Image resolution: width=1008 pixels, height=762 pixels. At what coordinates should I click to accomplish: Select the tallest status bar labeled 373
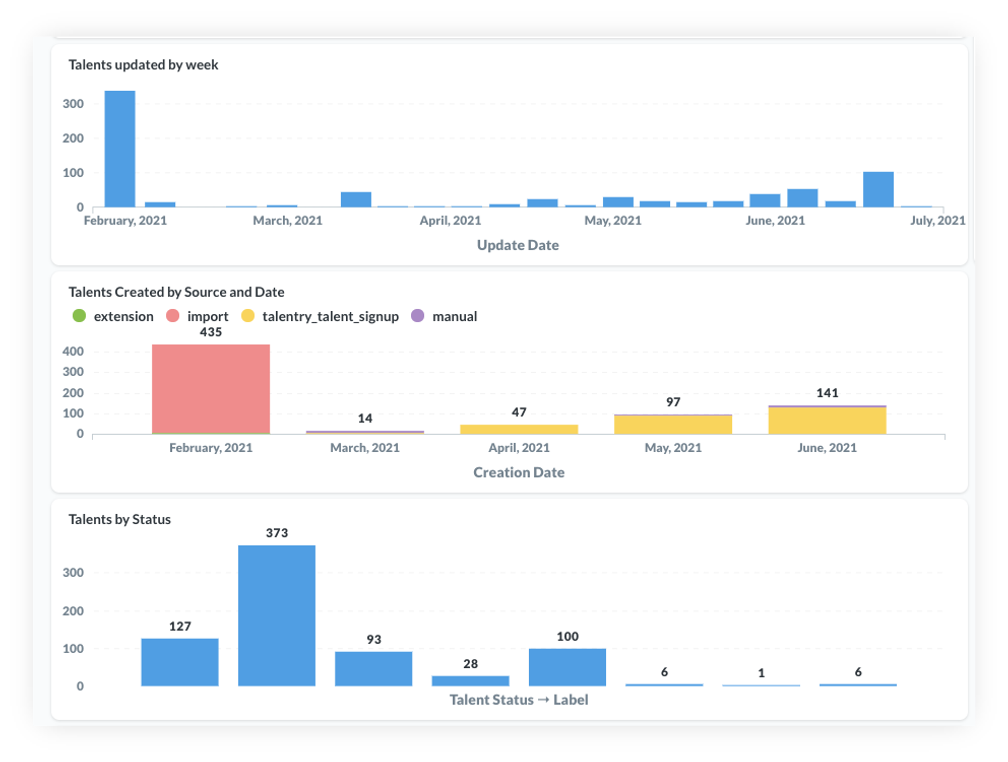[277, 615]
